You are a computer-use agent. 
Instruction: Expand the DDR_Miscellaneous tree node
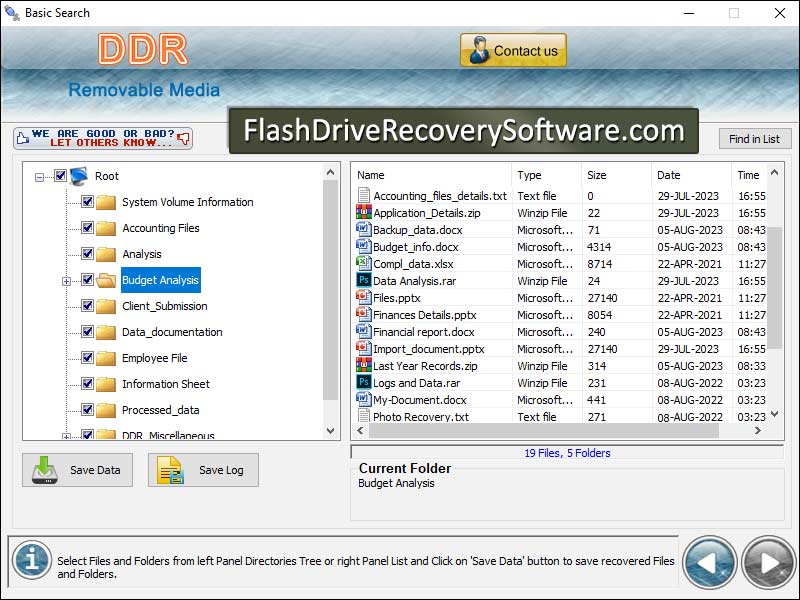click(x=66, y=437)
